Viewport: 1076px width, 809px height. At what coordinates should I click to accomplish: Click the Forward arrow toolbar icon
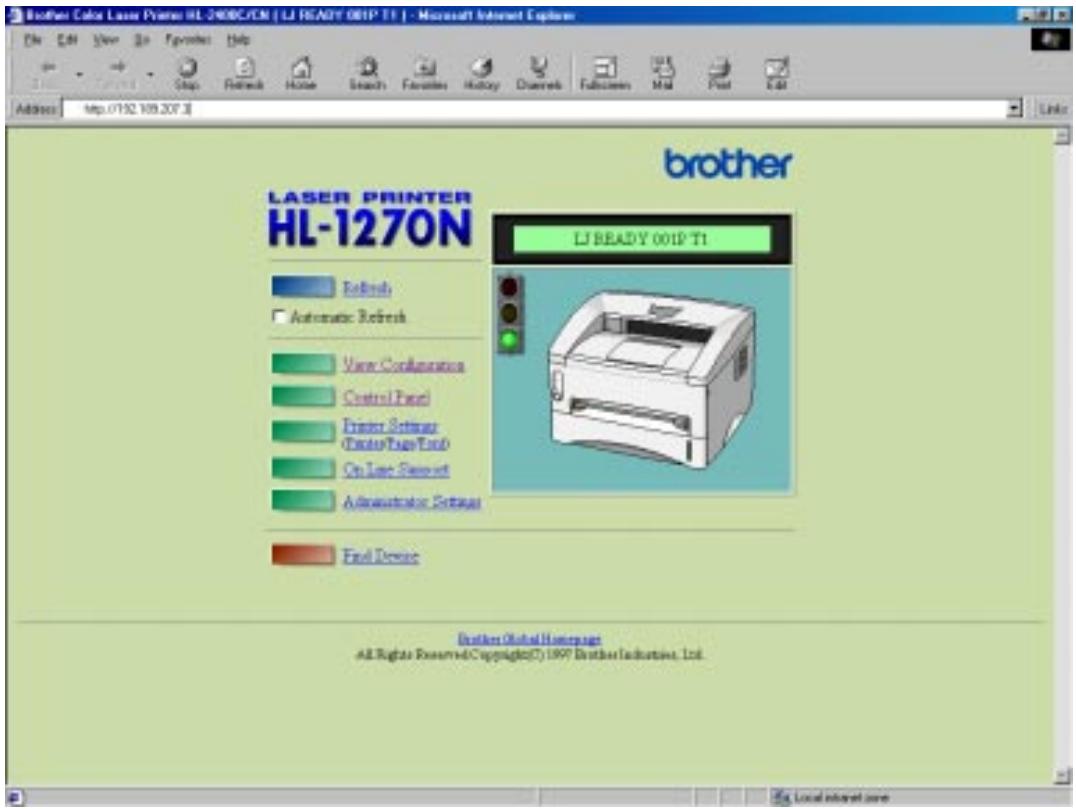point(117,73)
